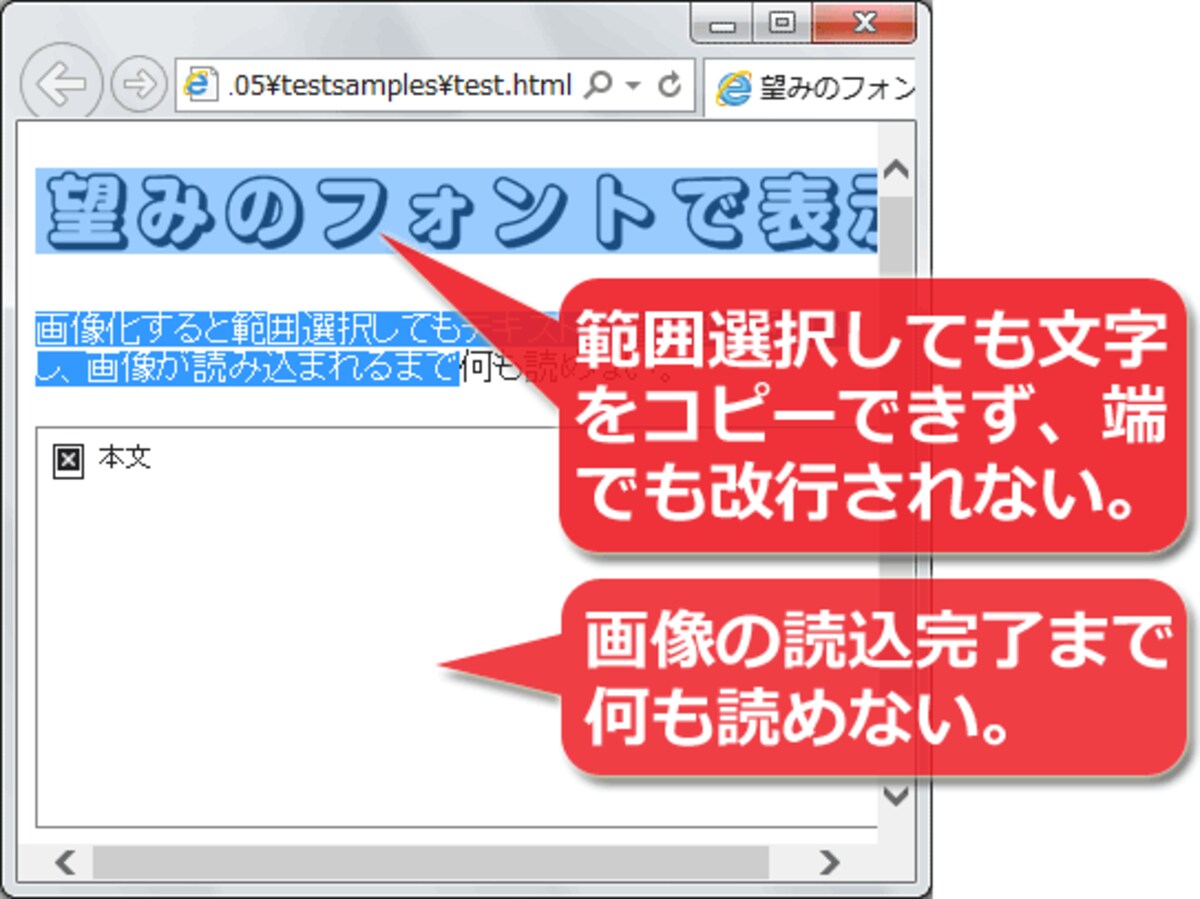
Task: Click the broken image icon beside 本文
Action: click(x=67, y=460)
